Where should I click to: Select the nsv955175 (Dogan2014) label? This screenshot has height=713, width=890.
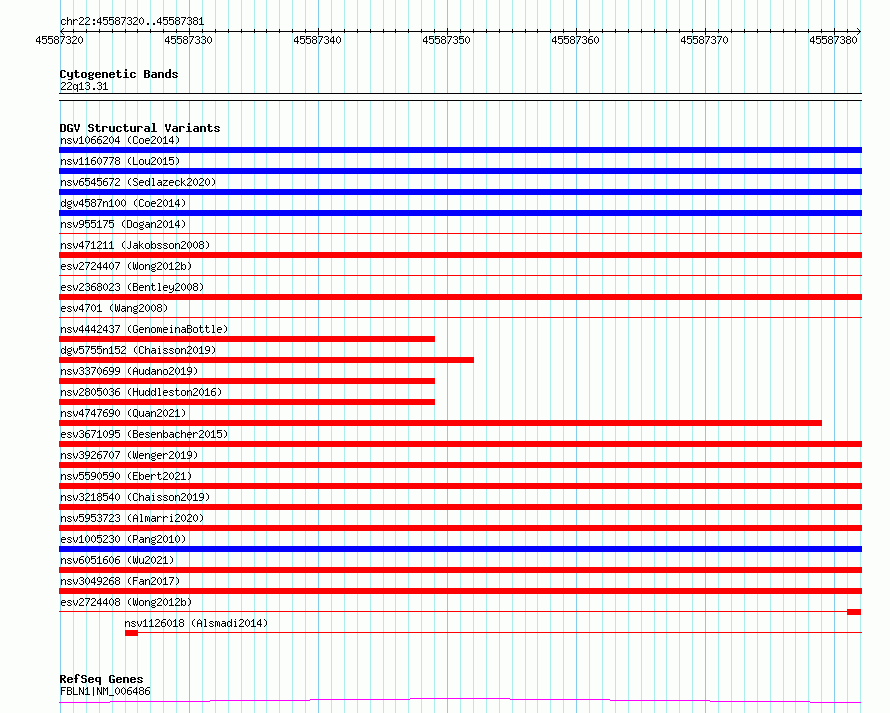123,224
